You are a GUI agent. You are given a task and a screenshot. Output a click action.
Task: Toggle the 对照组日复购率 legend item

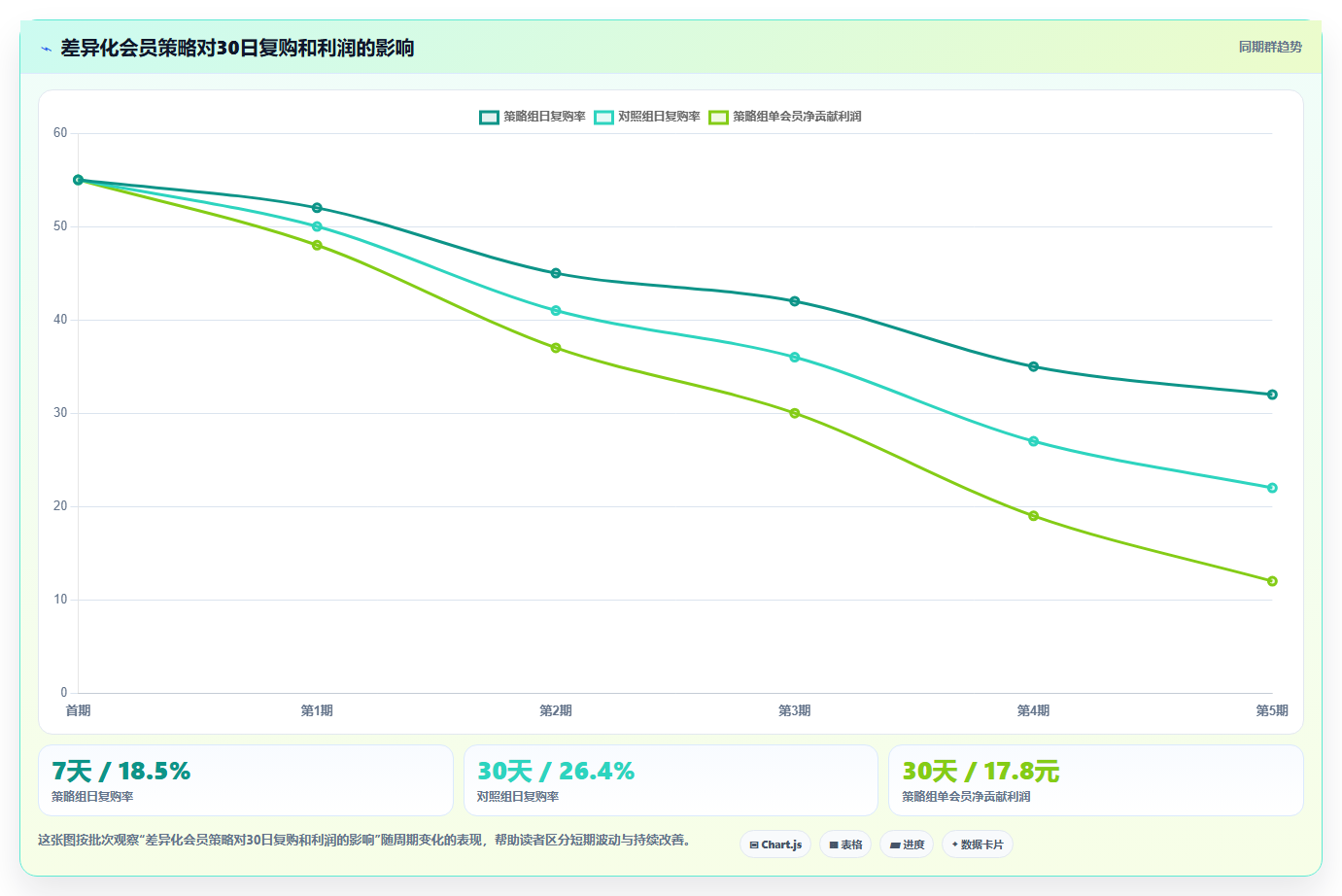(647, 117)
